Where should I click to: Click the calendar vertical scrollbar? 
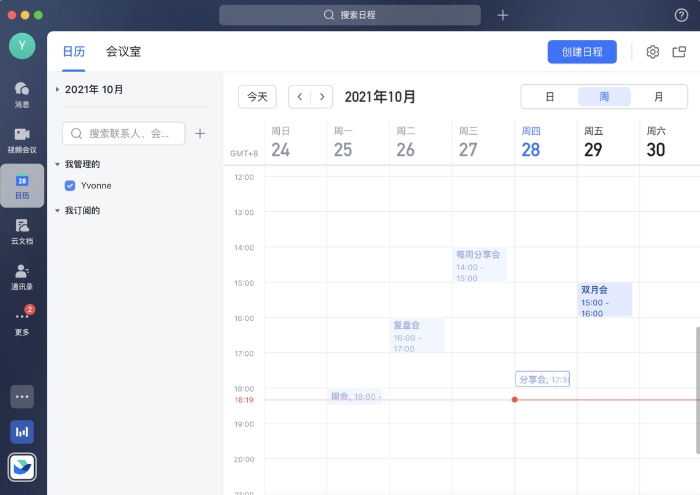pos(697,390)
